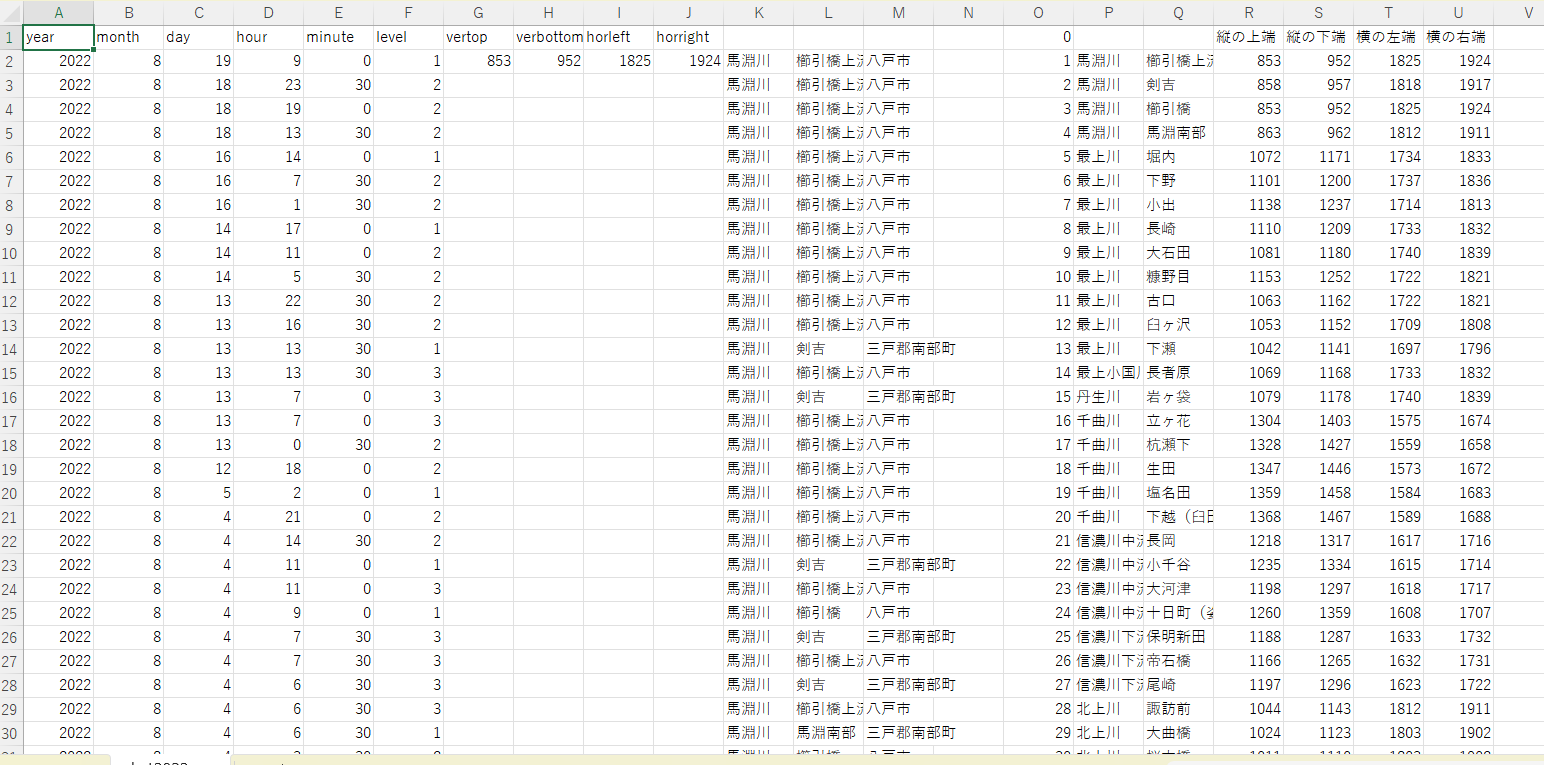1544x765 pixels.
Task: Select the '馬淵南部' cell in row 30
Action: click(x=828, y=733)
